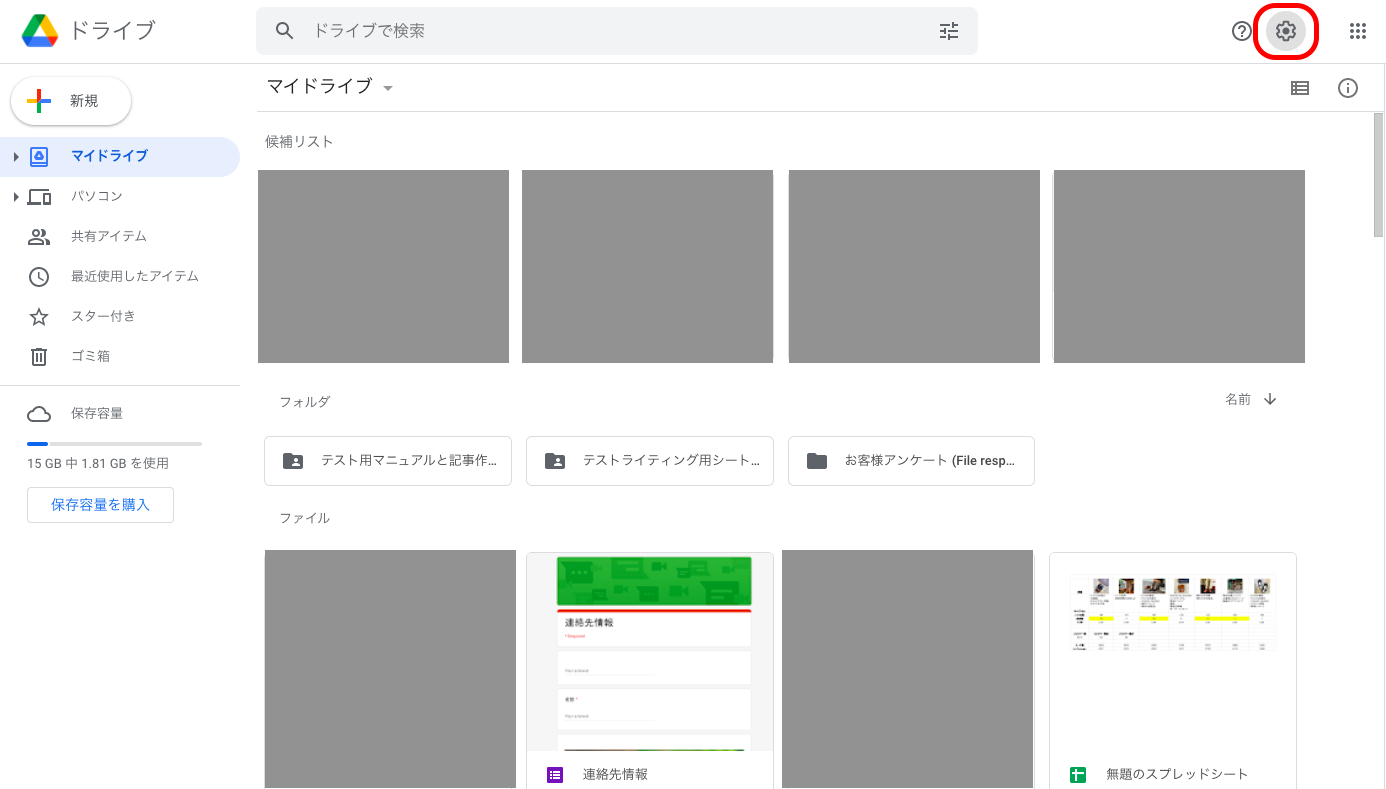
Task: Open search filter options icon
Action: pos(949,31)
